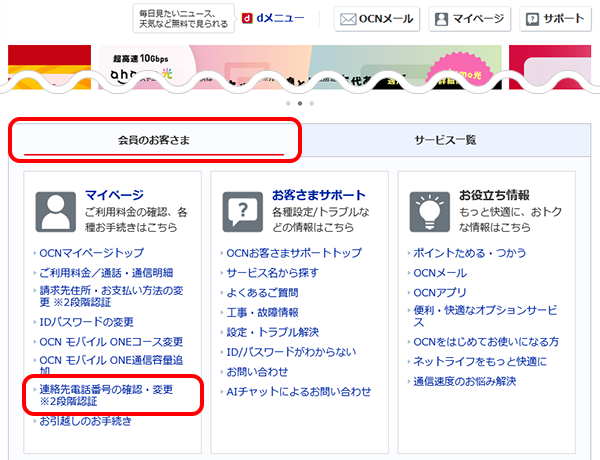Open IDパスワードの変更 link

coord(86,322)
